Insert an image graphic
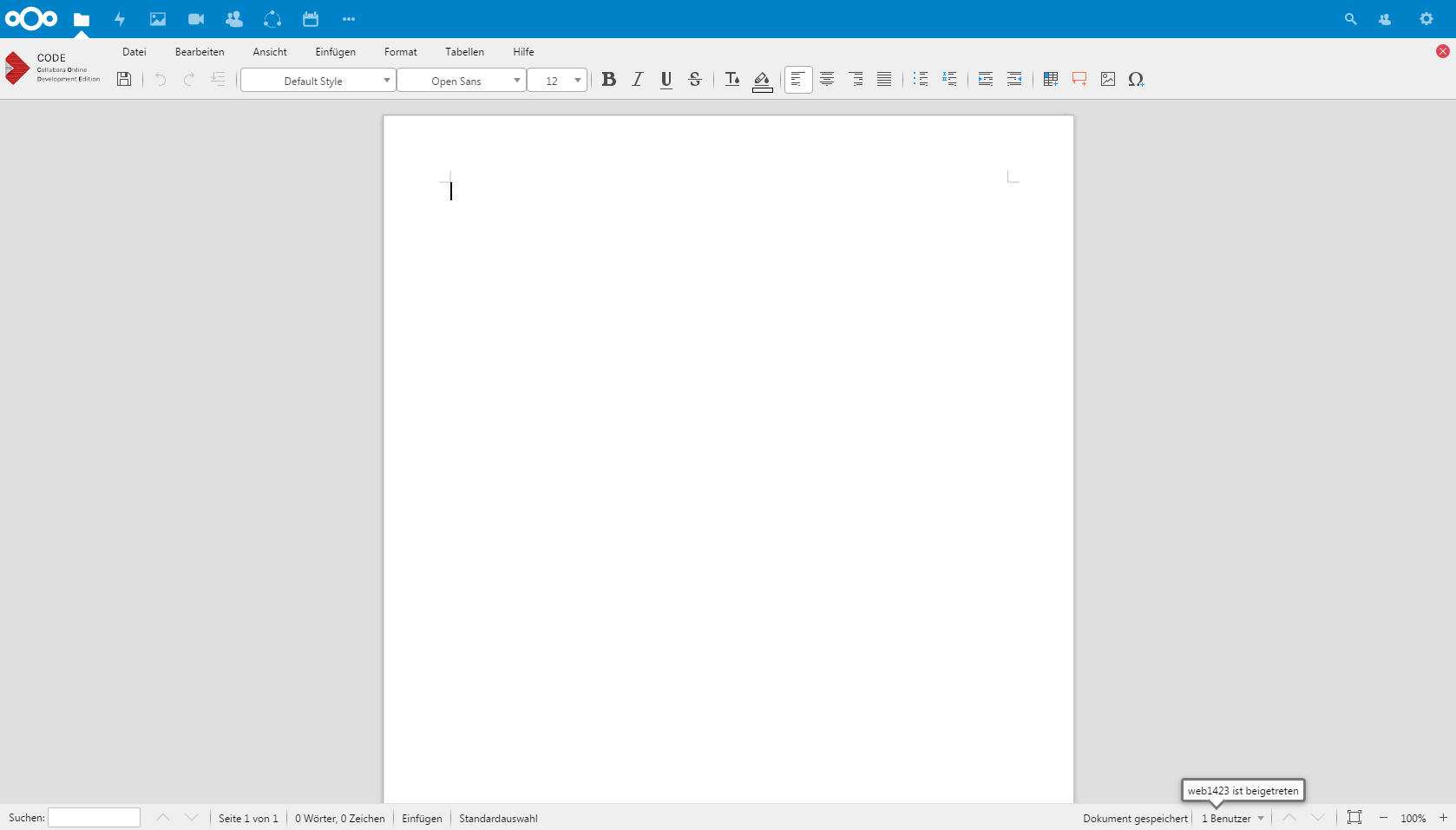The image size is (1456, 830). (1108, 79)
